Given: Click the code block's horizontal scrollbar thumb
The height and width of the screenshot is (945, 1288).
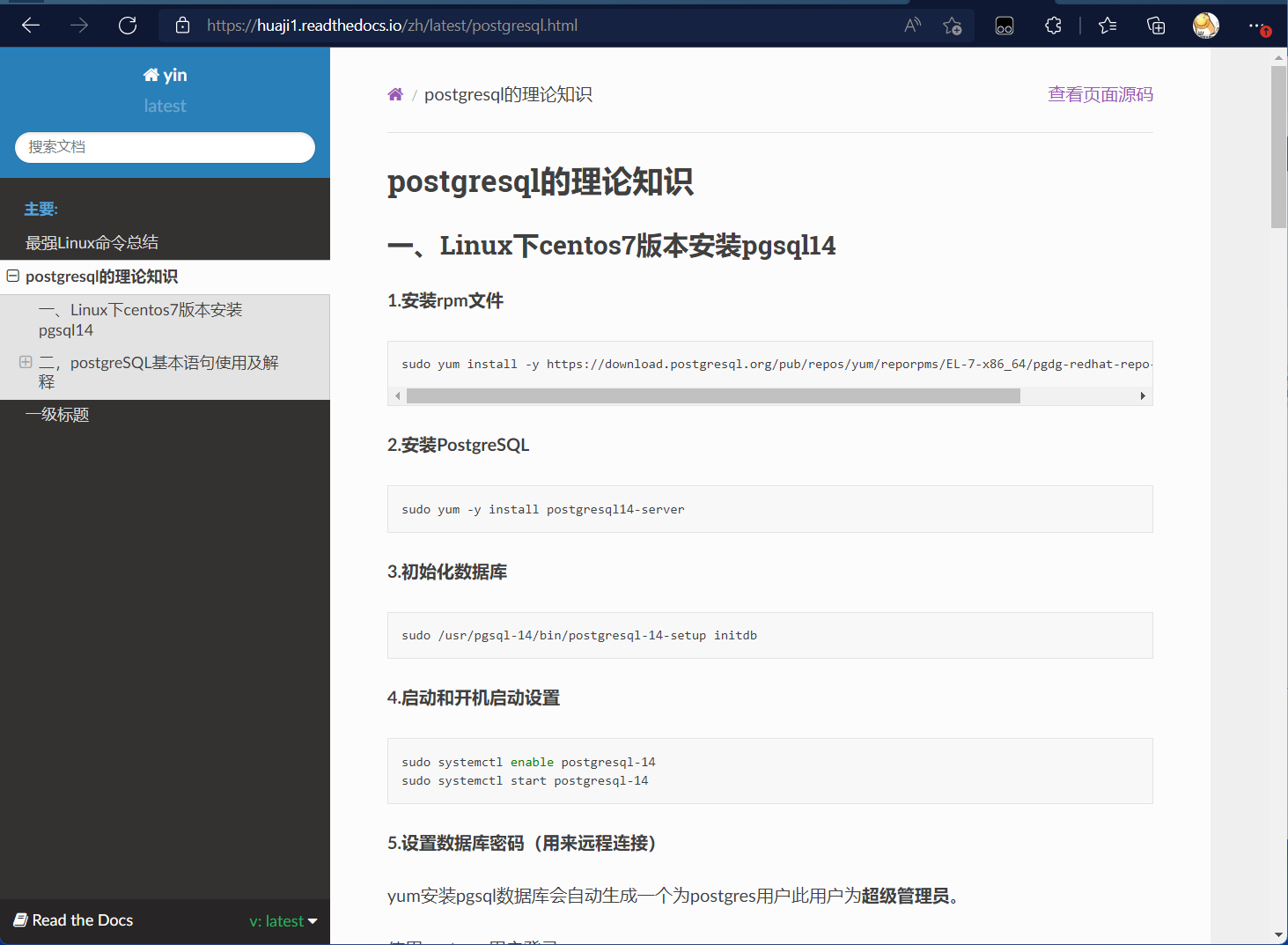Looking at the screenshot, I should pos(713,396).
